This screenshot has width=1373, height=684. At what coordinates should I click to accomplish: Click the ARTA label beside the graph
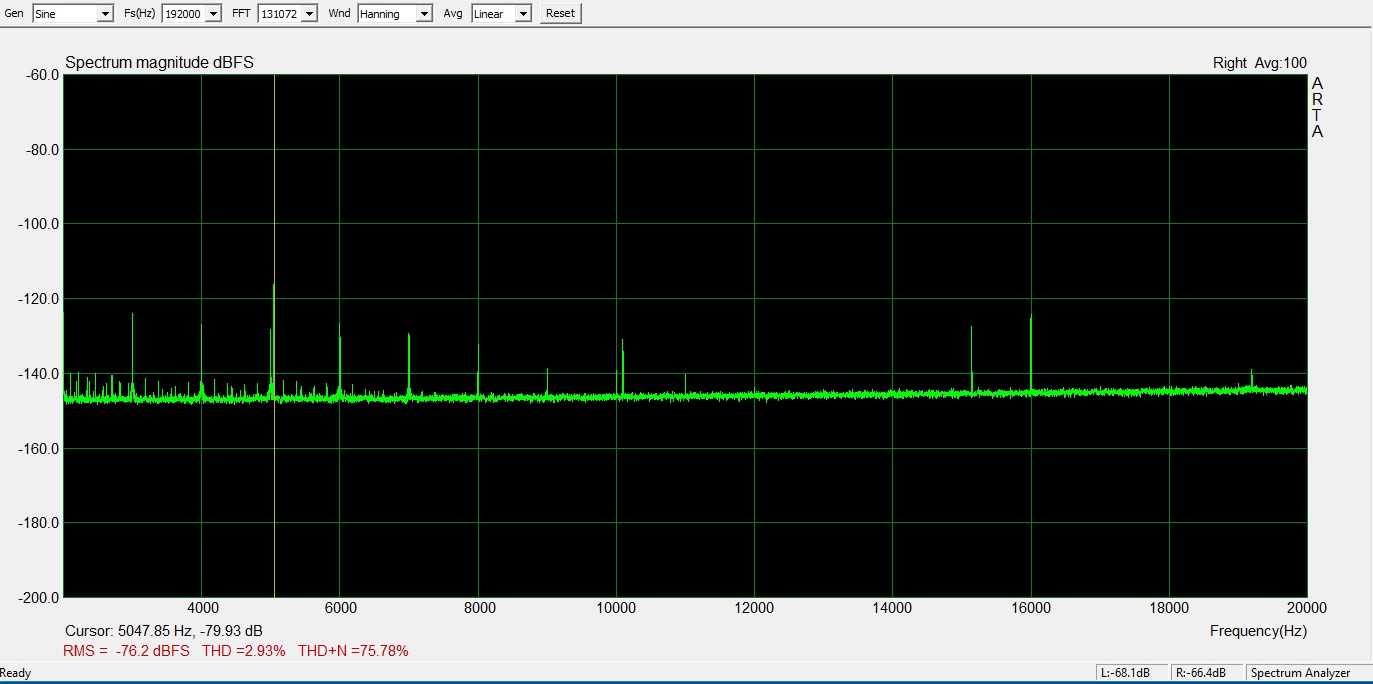pos(1317,107)
